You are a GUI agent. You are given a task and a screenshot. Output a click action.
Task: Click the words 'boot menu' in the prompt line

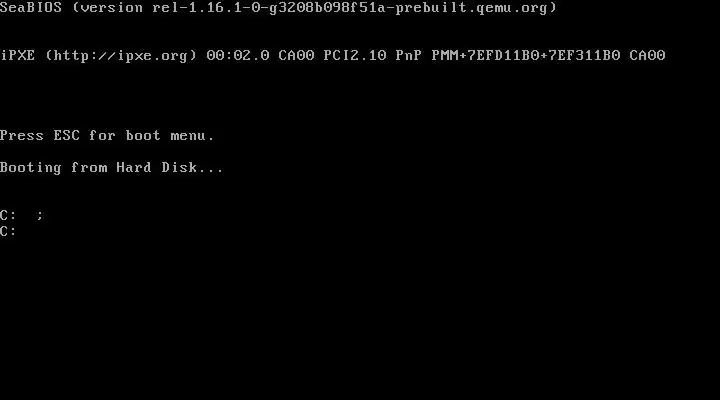[x=166, y=135]
